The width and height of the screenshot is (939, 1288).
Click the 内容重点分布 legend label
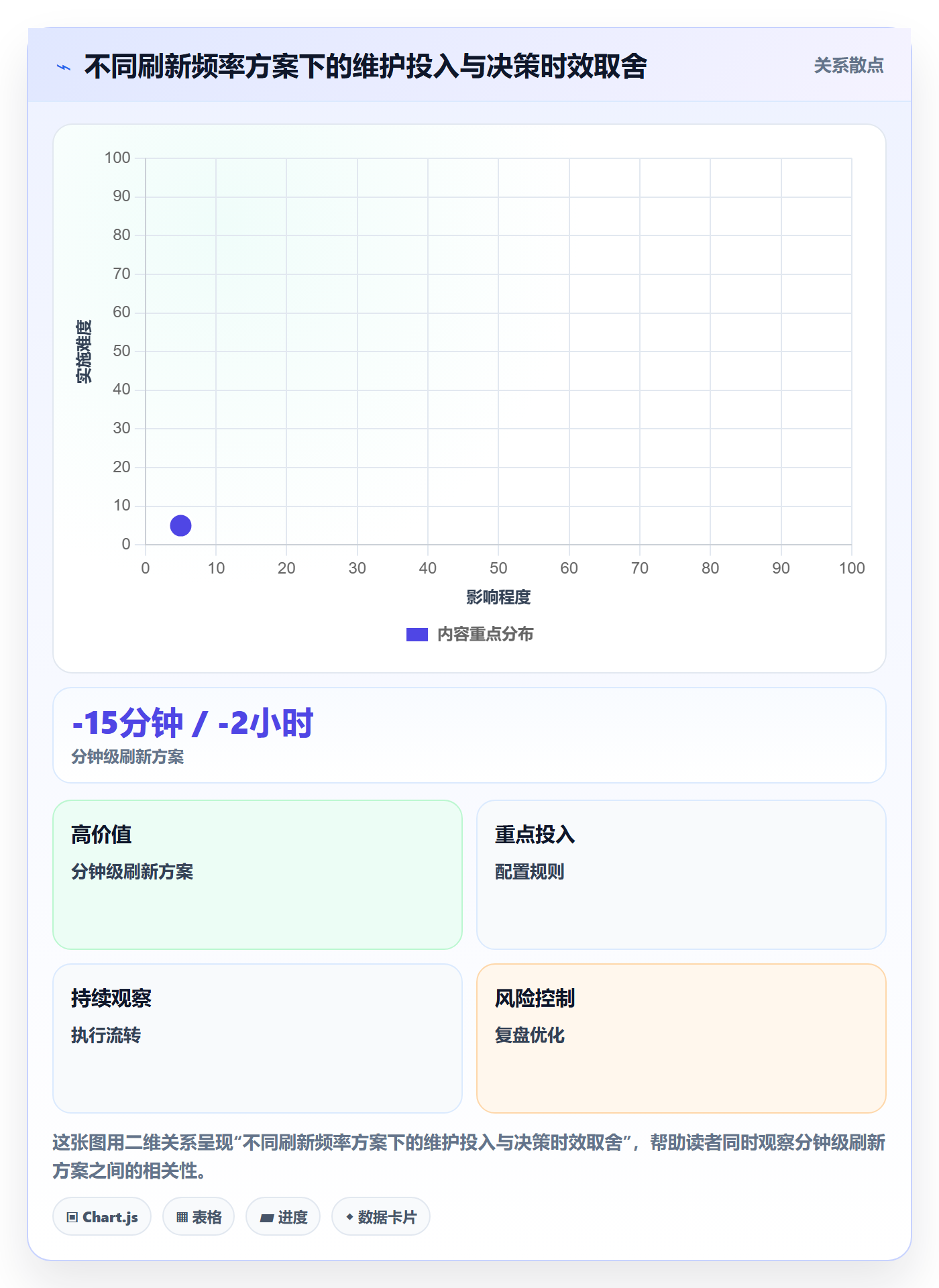485,635
